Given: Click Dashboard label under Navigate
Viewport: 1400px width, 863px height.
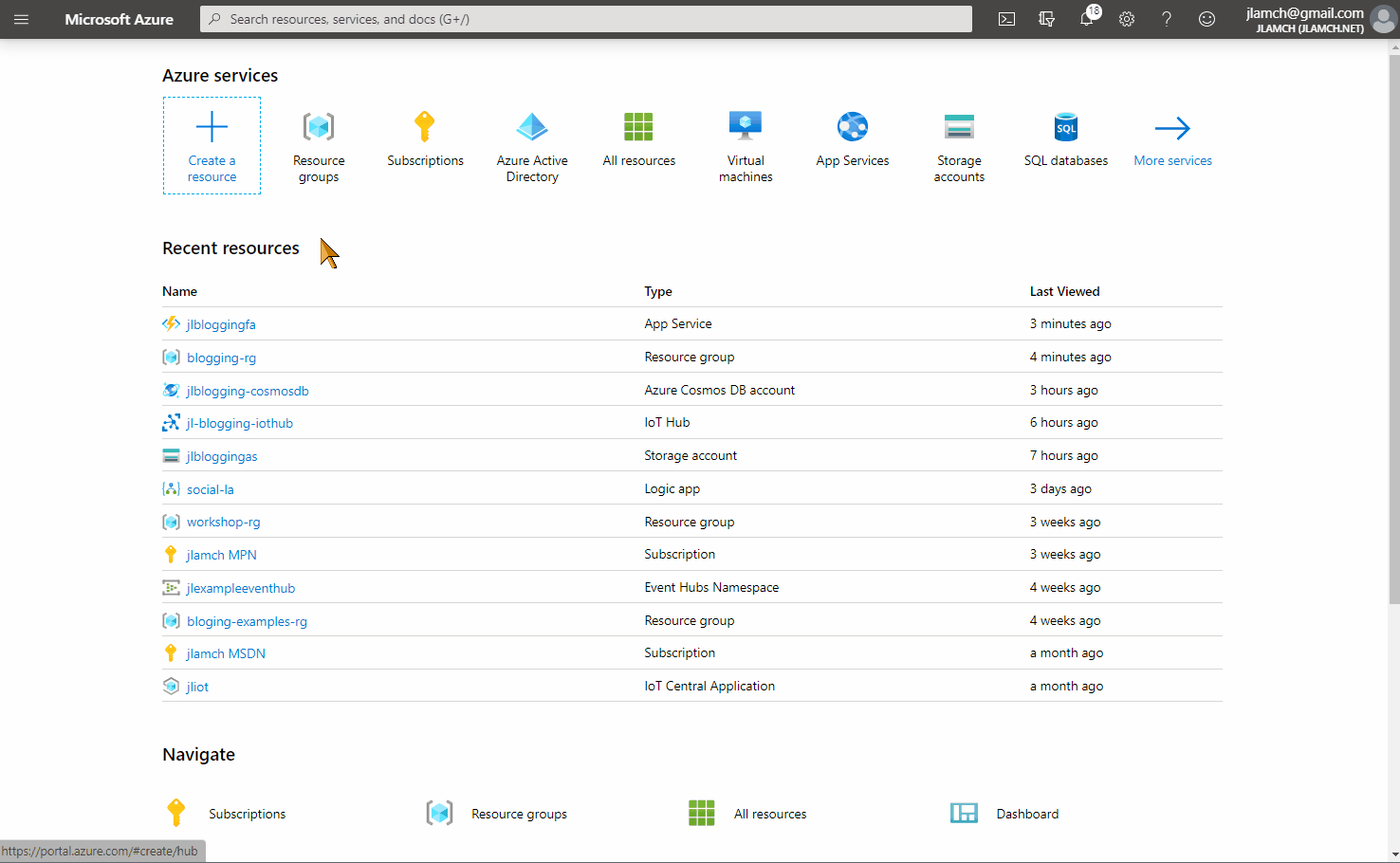Looking at the screenshot, I should pyautogui.click(x=1027, y=814).
